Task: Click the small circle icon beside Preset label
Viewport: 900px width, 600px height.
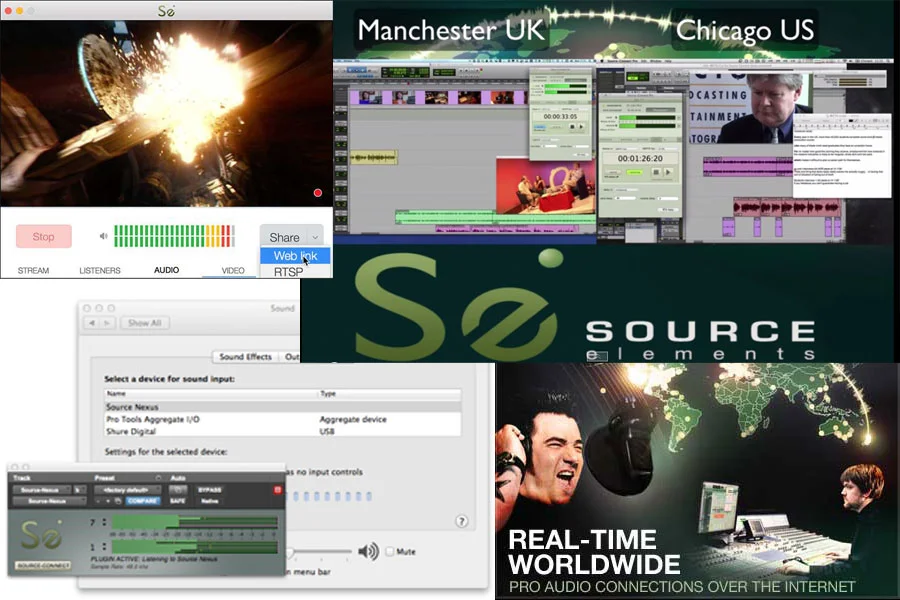Action: pyautogui.click(x=158, y=478)
